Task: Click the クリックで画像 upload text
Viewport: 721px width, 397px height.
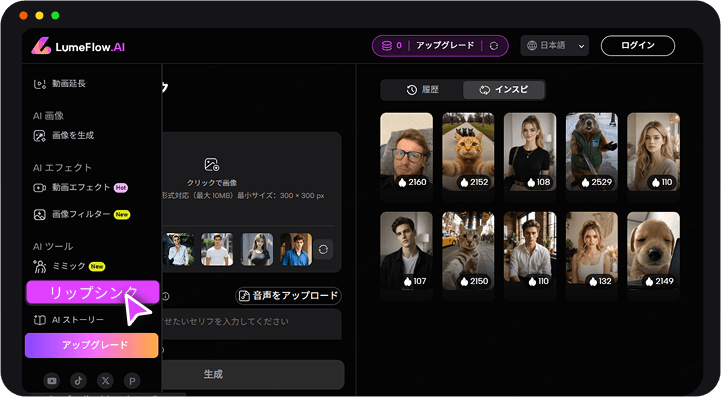Action: coord(212,183)
